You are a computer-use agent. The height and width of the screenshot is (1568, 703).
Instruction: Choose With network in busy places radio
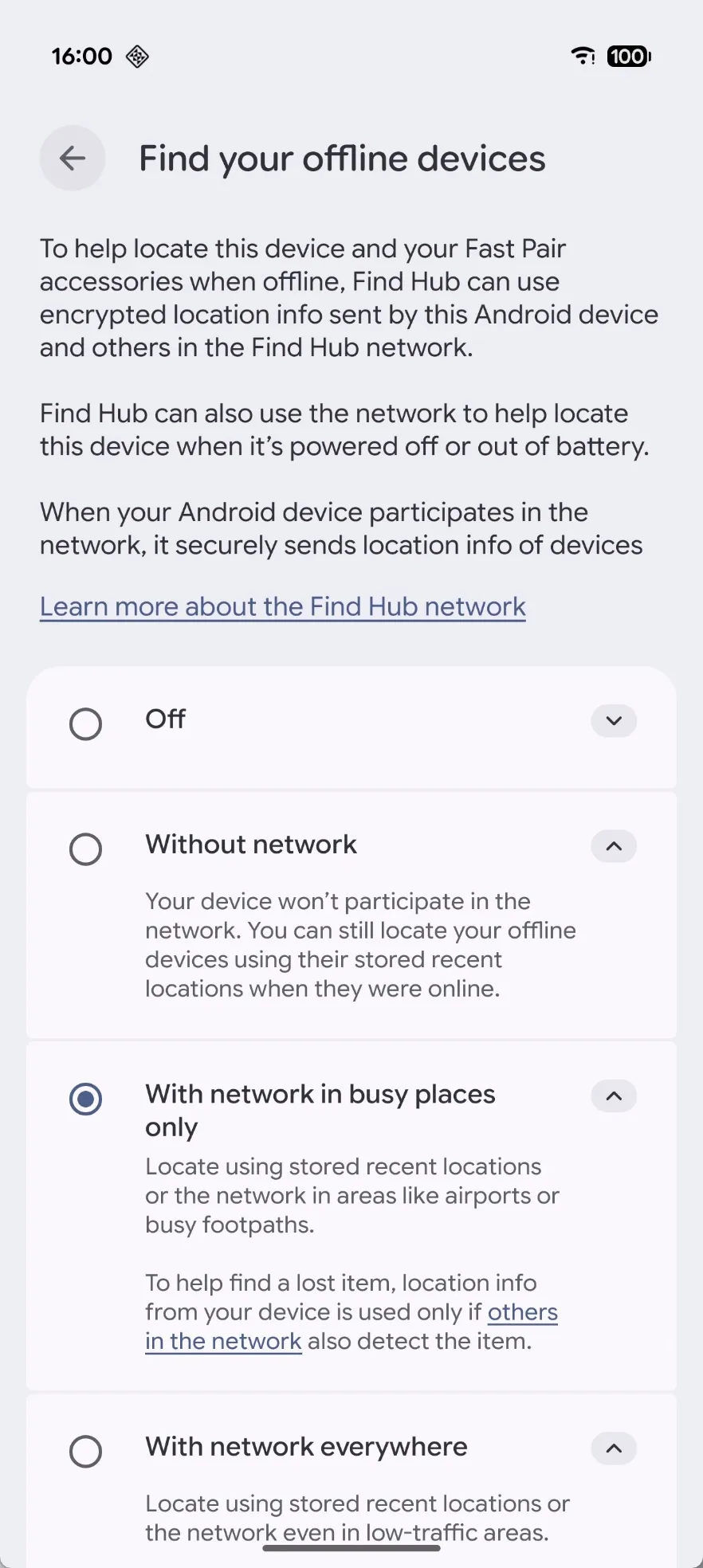(x=85, y=1100)
